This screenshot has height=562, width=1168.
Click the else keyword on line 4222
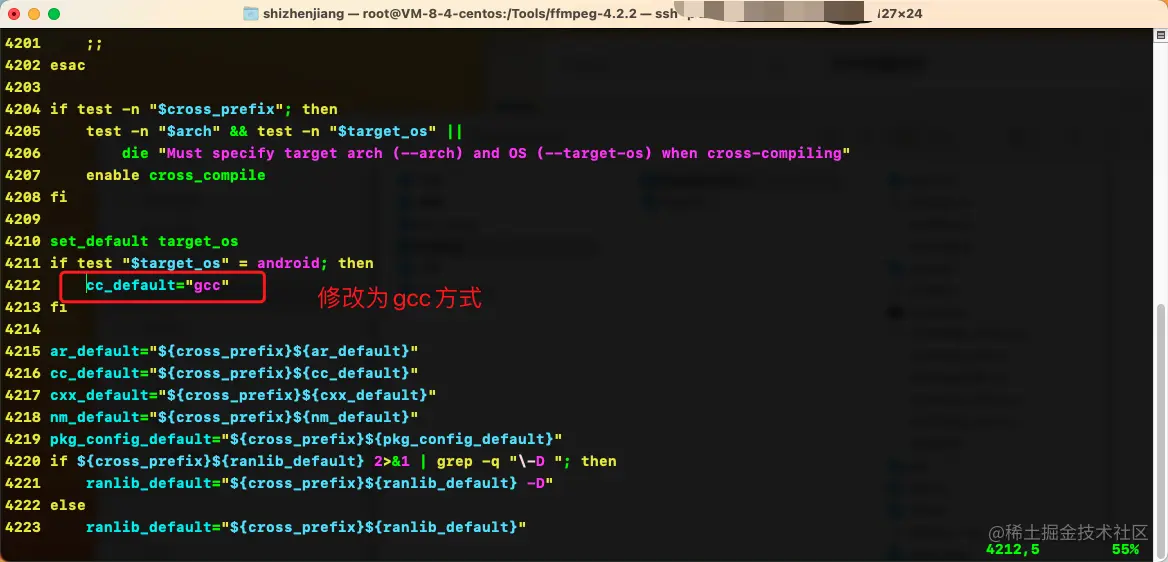click(68, 505)
